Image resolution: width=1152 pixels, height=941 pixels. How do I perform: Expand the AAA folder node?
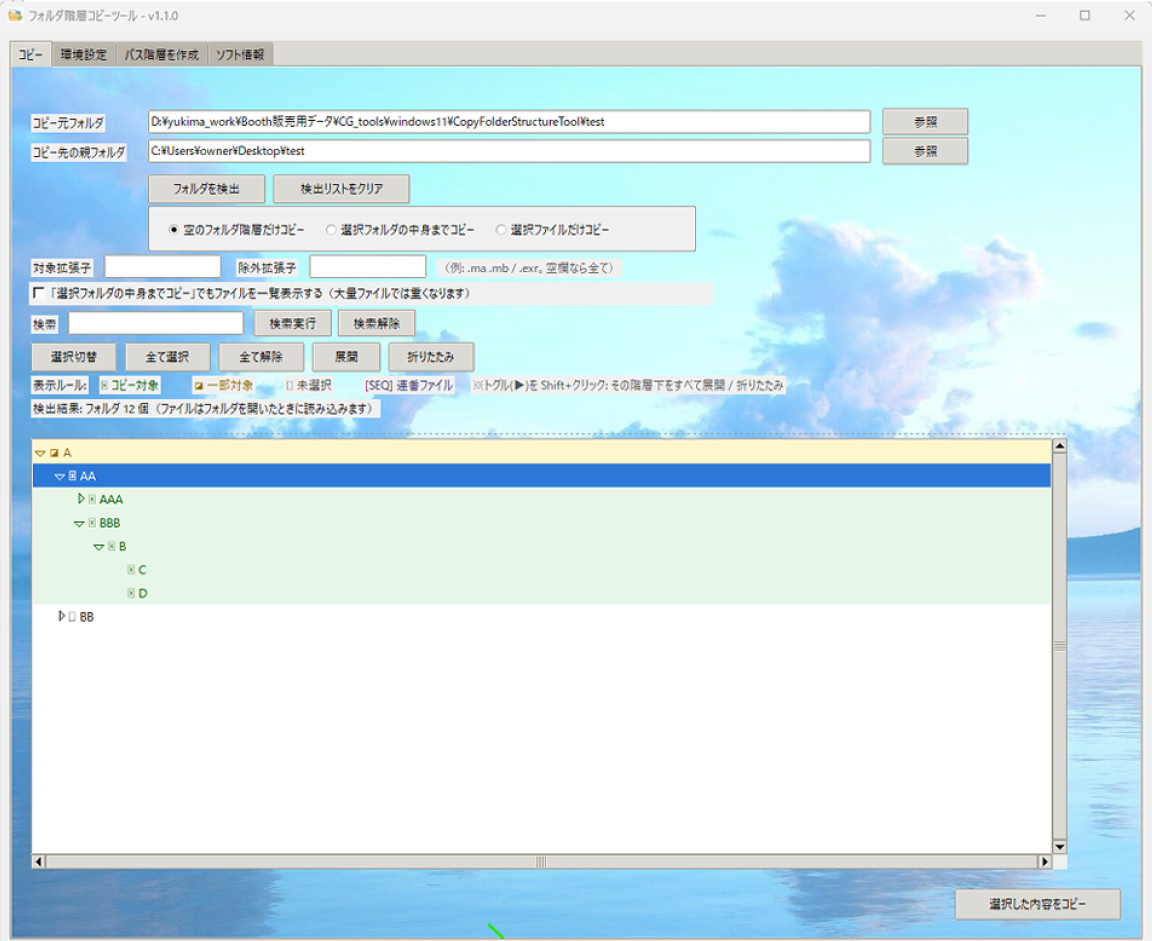click(81, 499)
